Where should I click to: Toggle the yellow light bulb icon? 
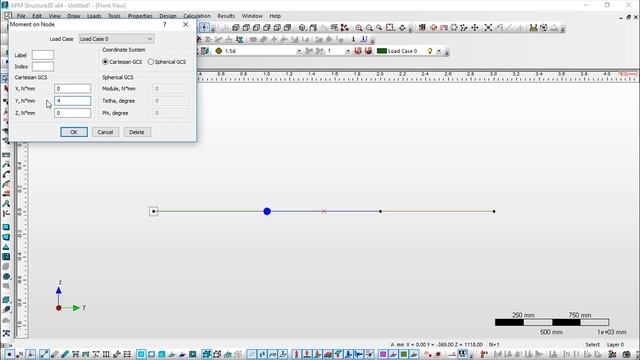pyautogui.click(x=429, y=51)
